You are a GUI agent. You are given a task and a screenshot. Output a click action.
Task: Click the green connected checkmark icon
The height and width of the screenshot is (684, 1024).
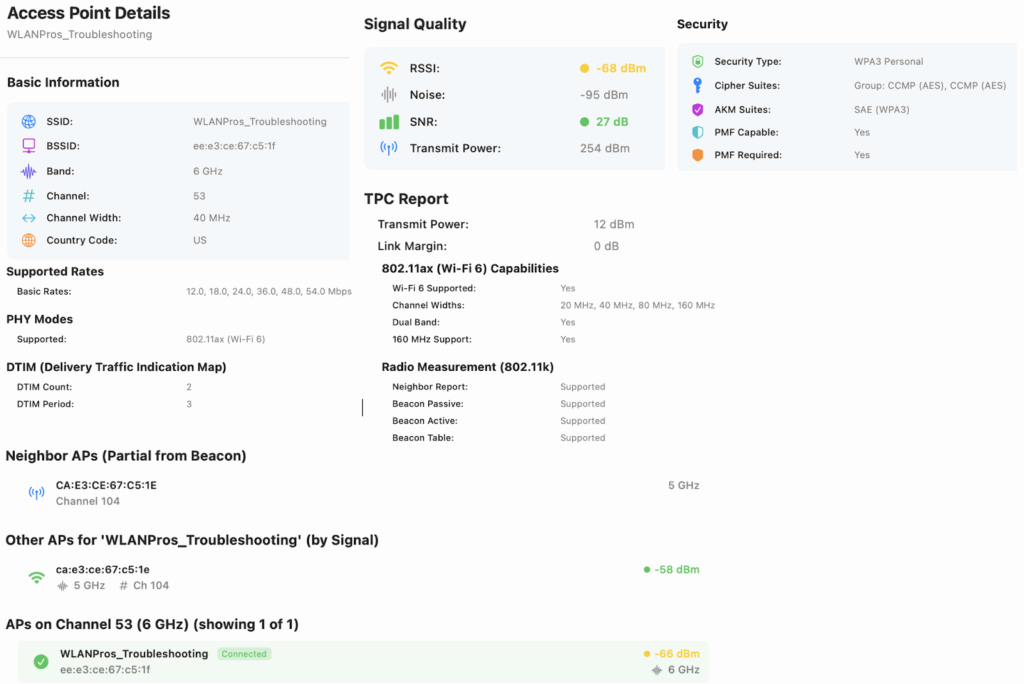(x=41, y=662)
